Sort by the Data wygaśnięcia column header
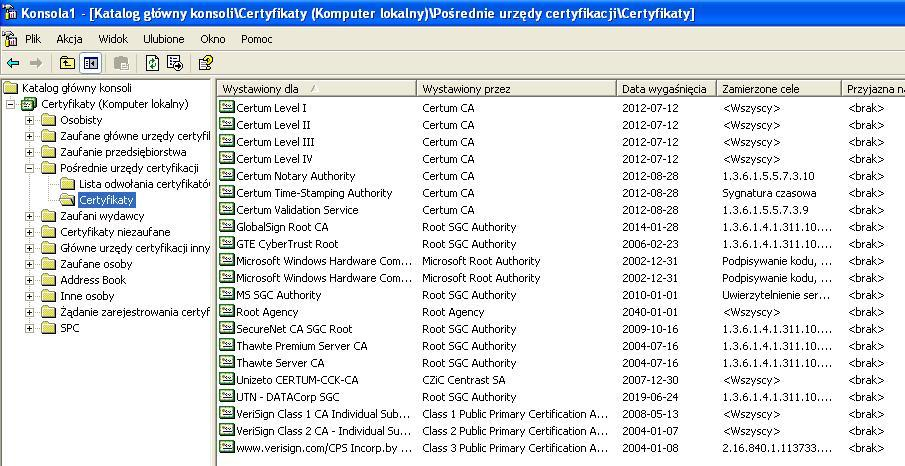Image resolution: width=905 pixels, height=466 pixels. click(x=667, y=88)
